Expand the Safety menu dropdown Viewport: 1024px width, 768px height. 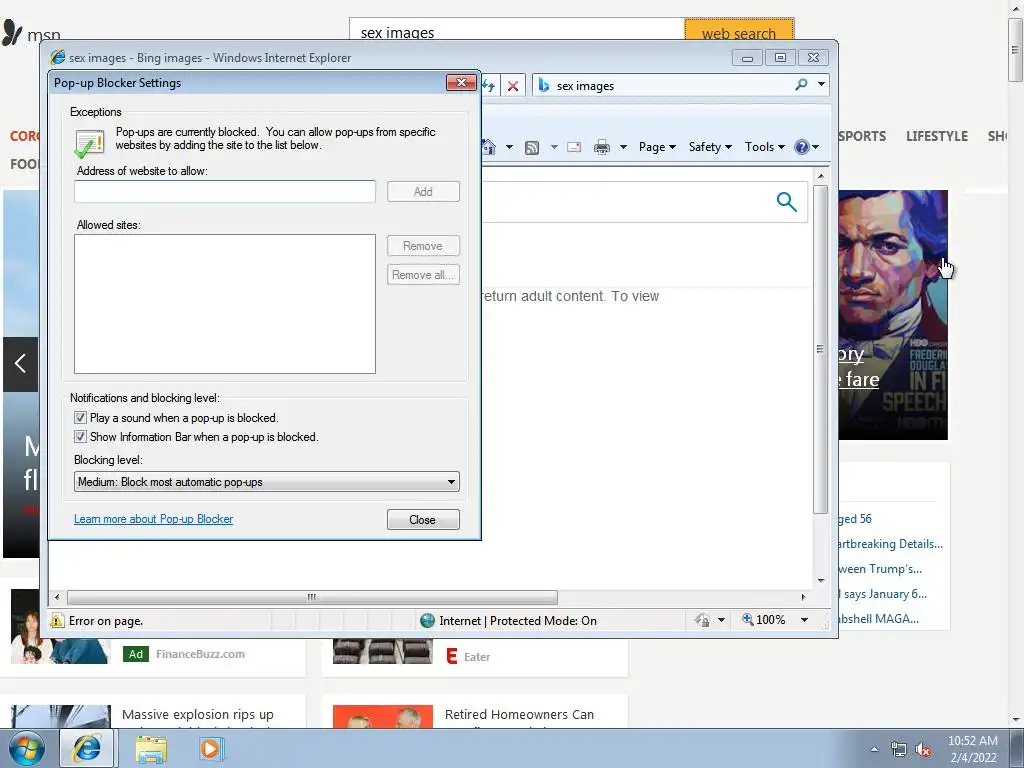click(710, 147)
